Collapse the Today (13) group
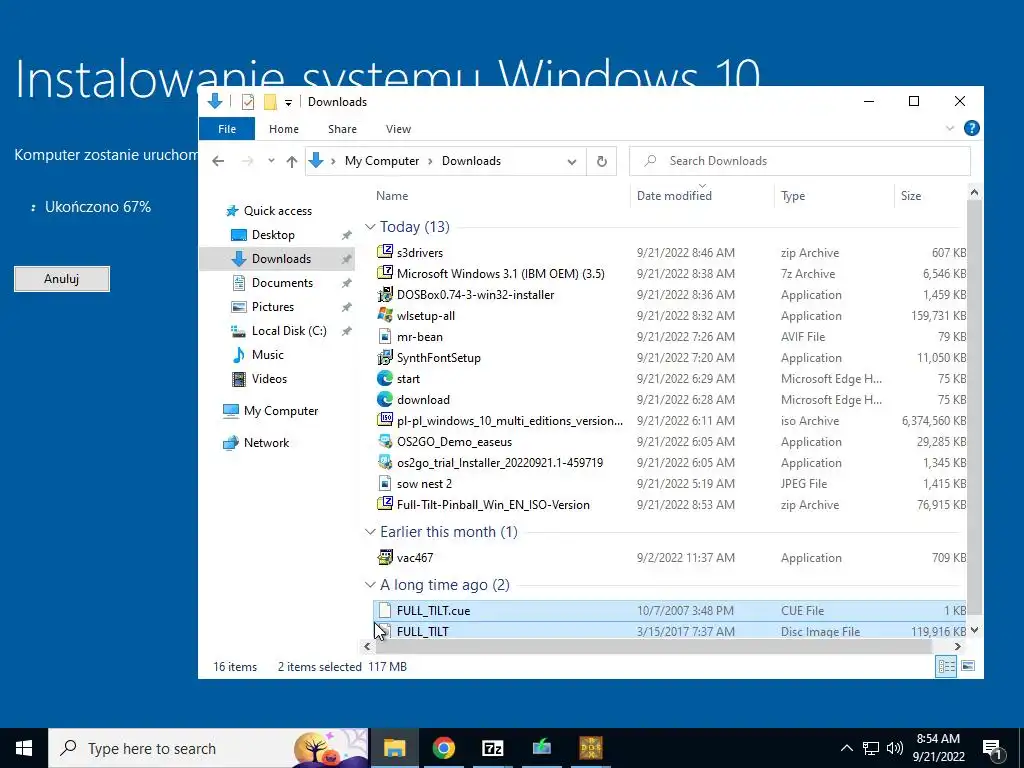 tap(370, 227)
